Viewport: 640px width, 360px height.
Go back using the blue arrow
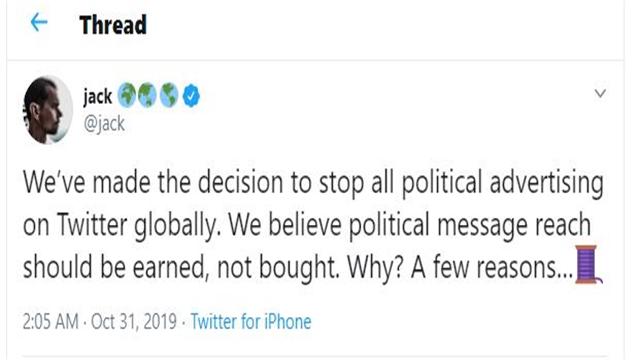click(39, 22)
